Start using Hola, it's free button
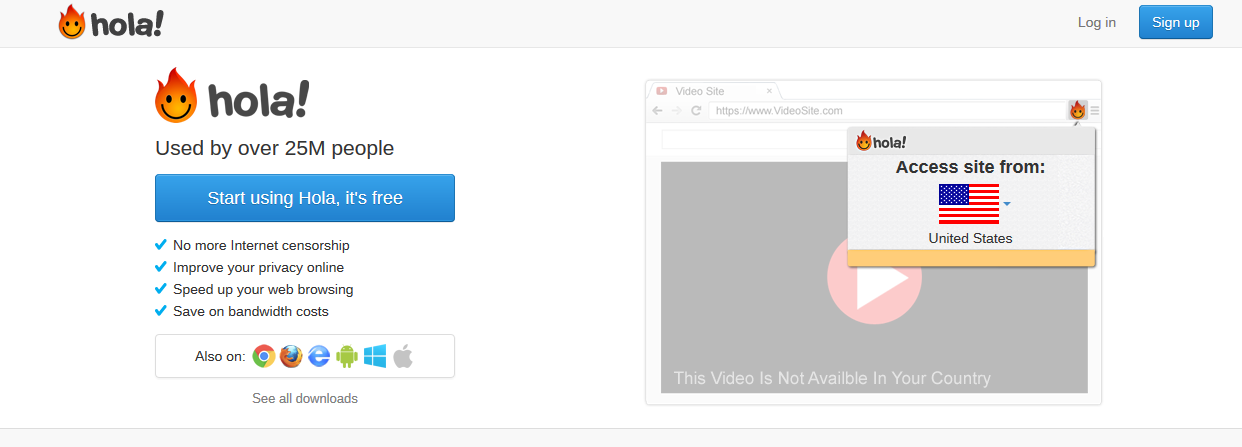The height and width of the screenshot is (447, 1242). 305,198
